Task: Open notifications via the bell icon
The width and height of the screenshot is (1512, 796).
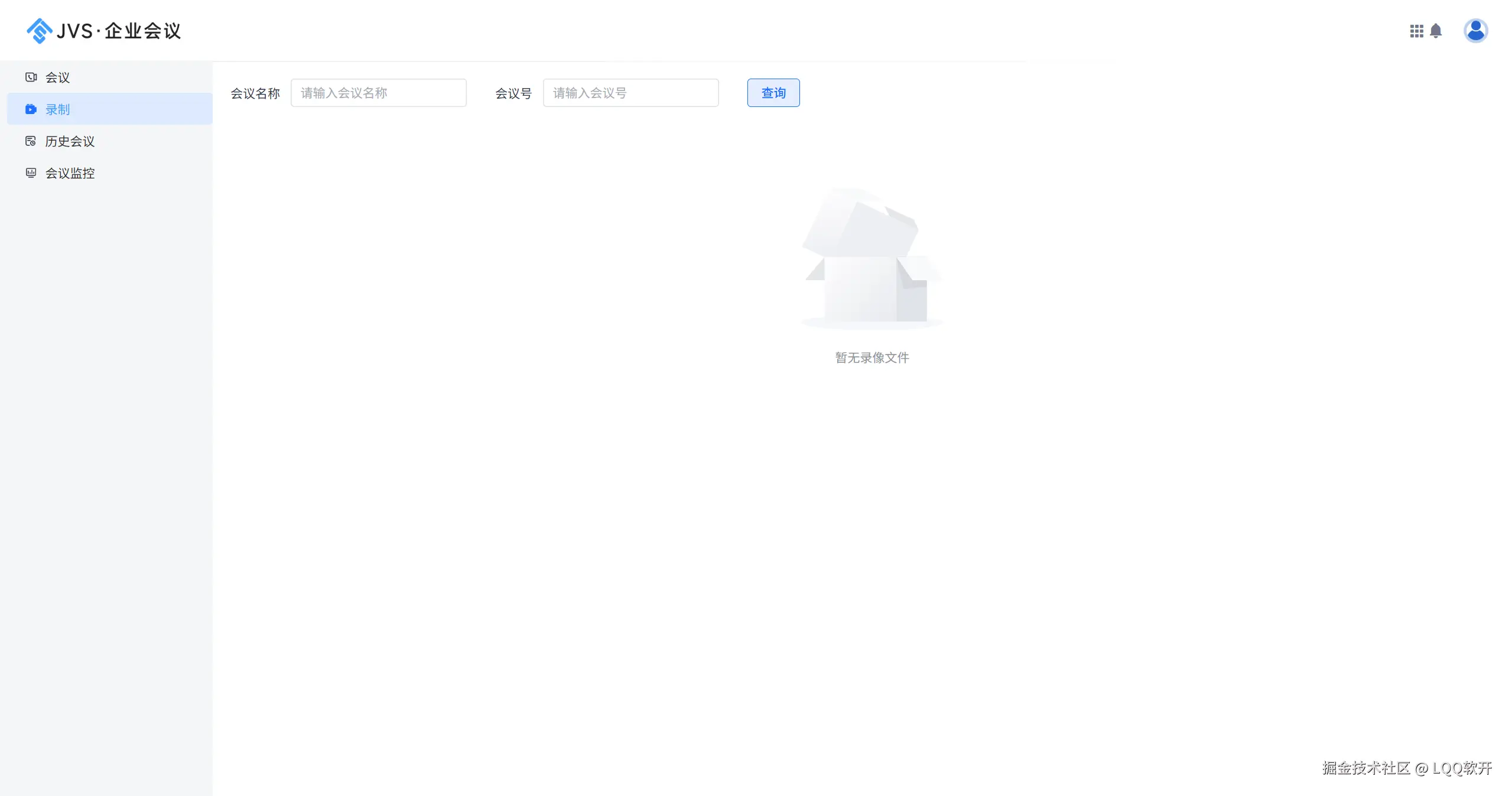Action: tap(1436, 31)
